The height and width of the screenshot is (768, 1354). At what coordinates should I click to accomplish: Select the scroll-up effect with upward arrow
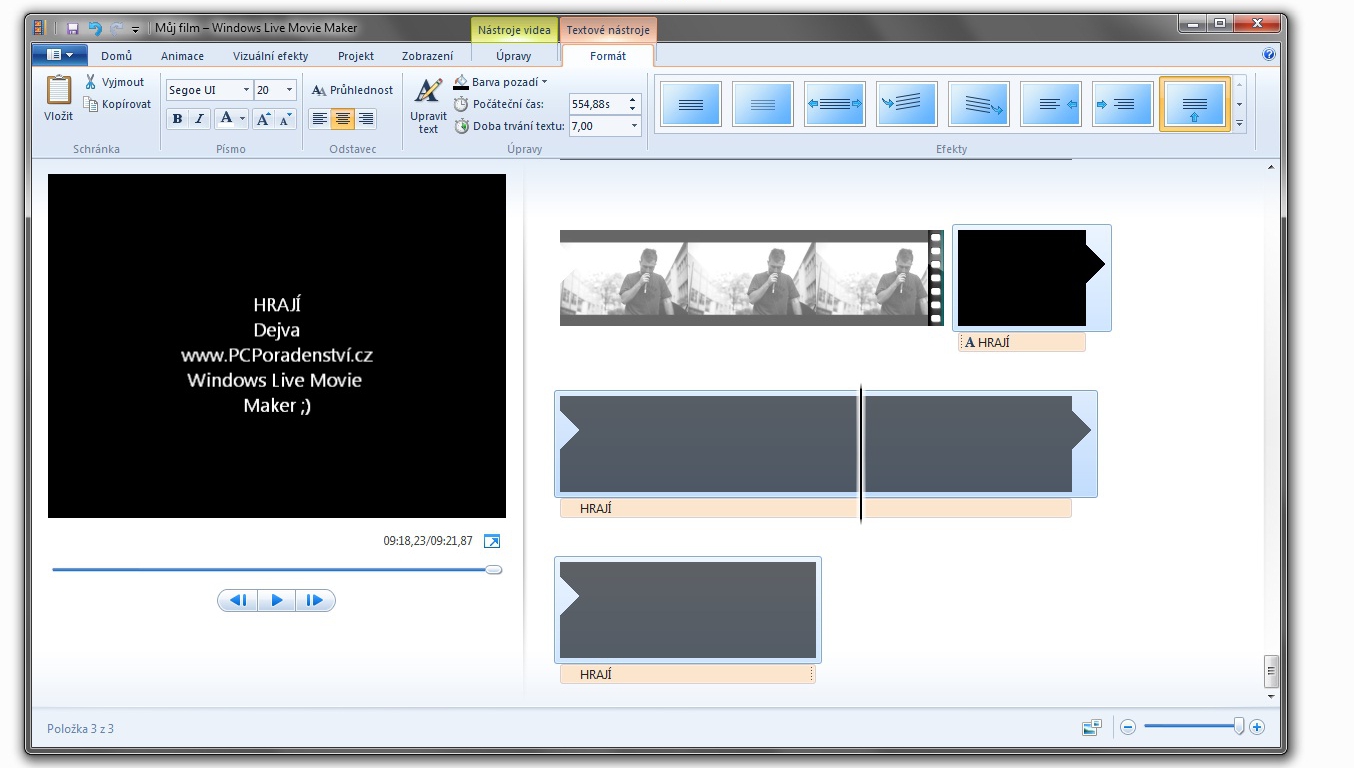coord(1195,104)
